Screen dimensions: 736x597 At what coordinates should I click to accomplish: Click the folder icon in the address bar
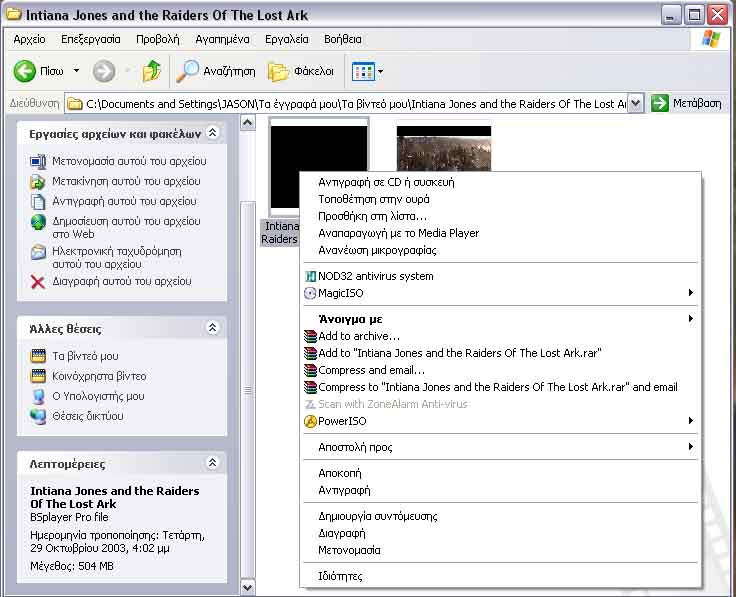pyautogui.click(x=75, y=104)
